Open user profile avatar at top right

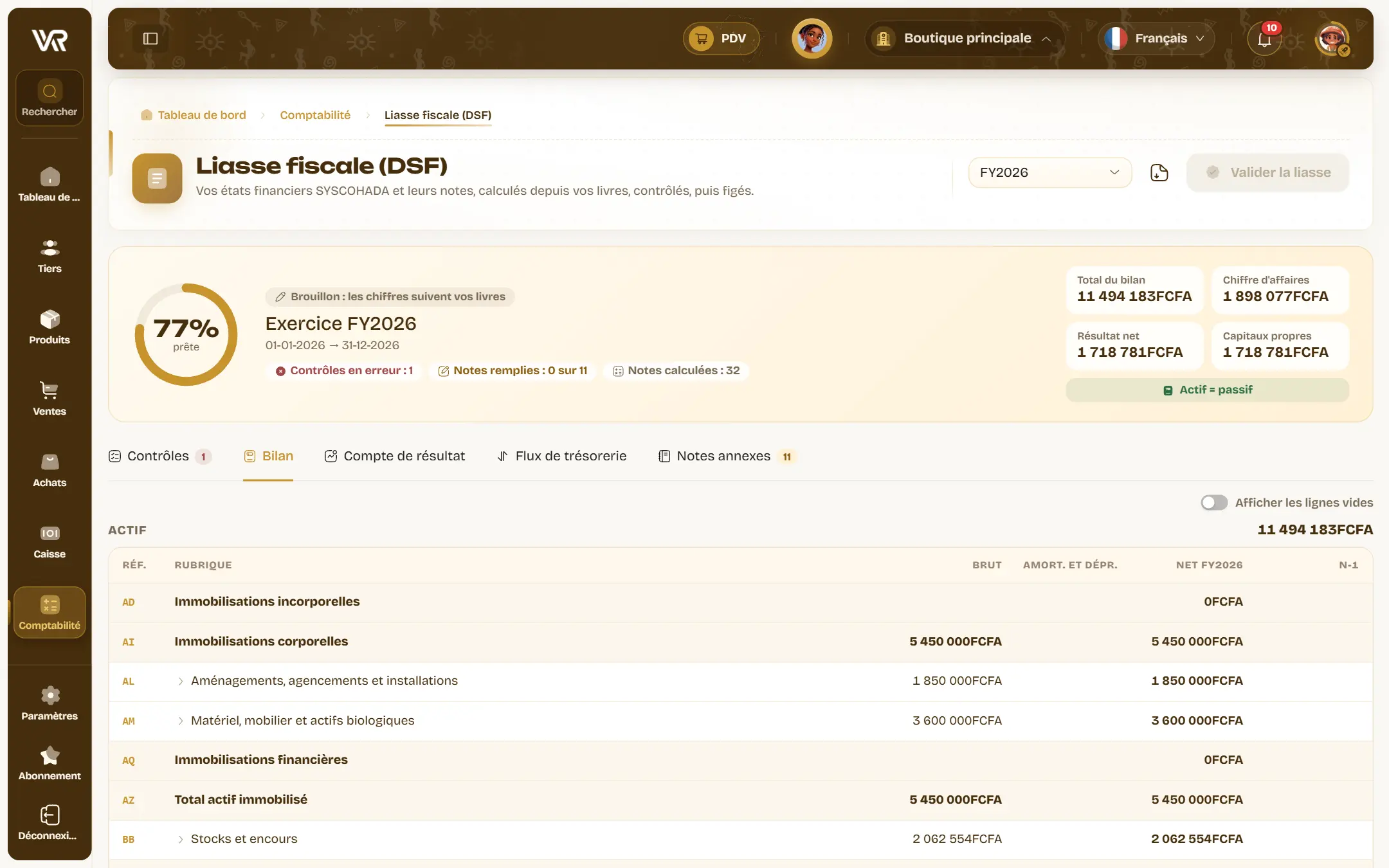1332,39
